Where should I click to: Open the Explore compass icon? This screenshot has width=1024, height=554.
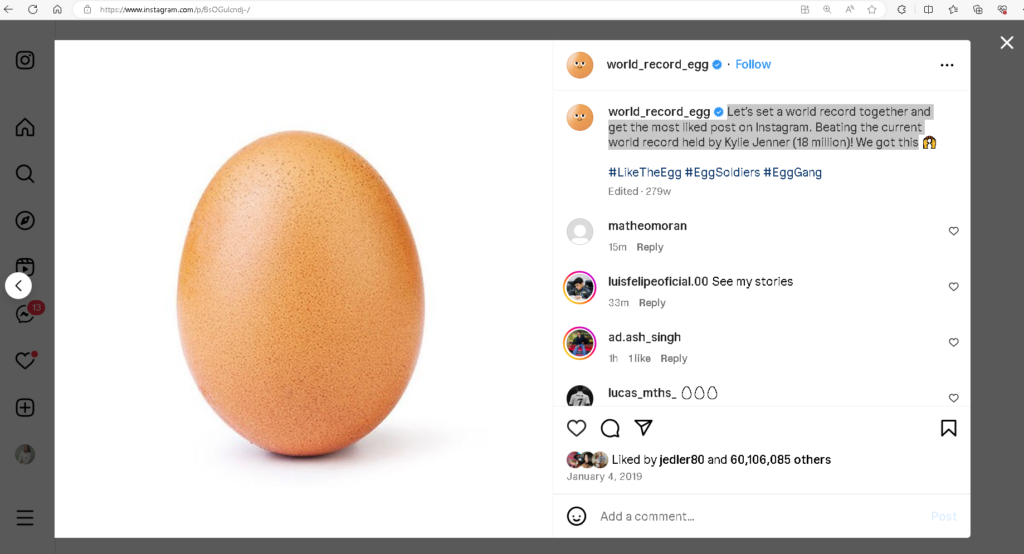click(25, 220)
